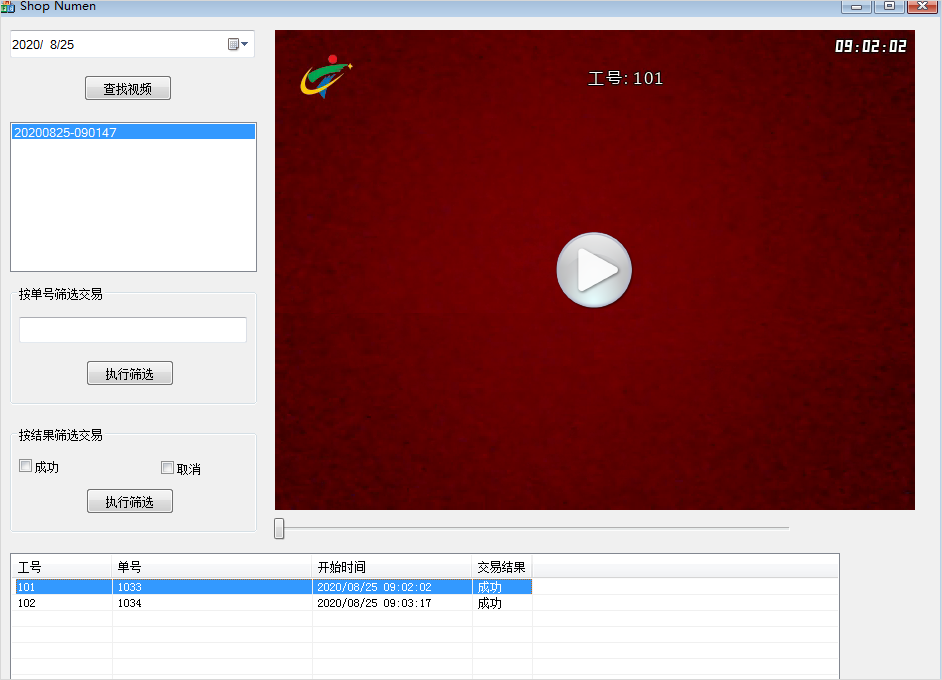Click the 查找视频 search video button

click(128, 88)
